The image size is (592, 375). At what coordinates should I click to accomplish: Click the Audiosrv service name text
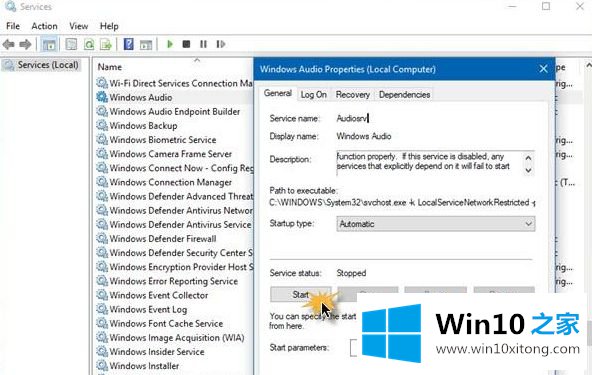[352, 119]
